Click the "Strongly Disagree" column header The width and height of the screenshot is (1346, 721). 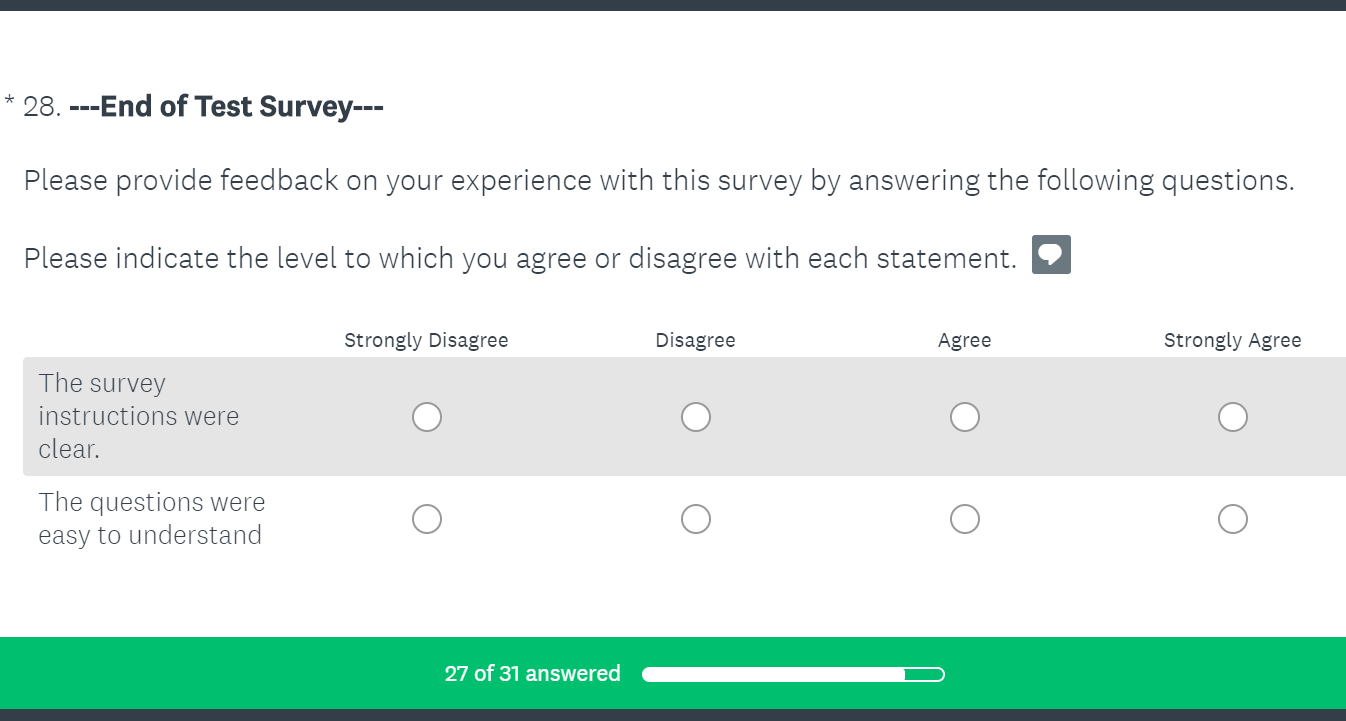(x=426, y=341)
